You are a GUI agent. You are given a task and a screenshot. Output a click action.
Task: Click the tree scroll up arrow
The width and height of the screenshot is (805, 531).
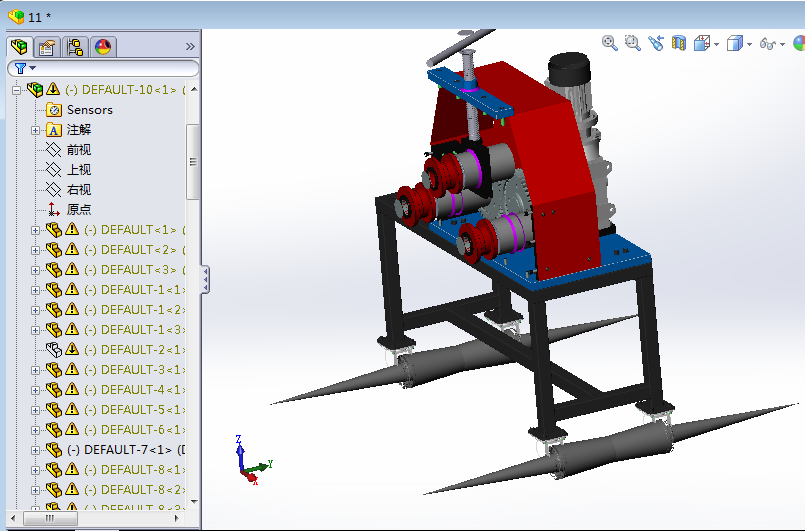(x=194, y=89)
